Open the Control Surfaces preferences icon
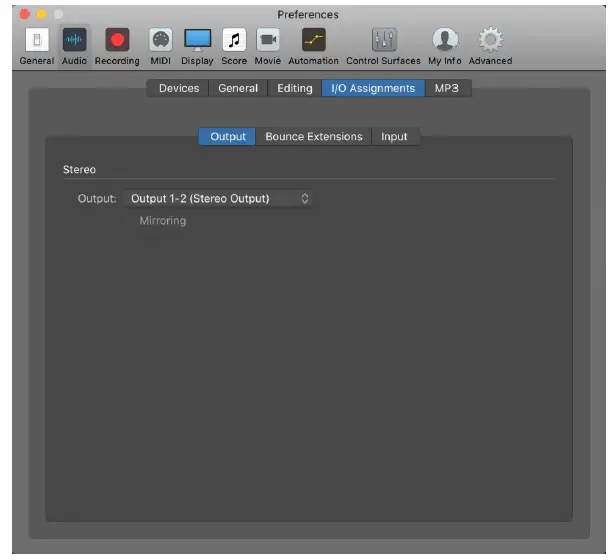Screen dimensions: 615x560 pyautogui.click(x=384, y=40)
